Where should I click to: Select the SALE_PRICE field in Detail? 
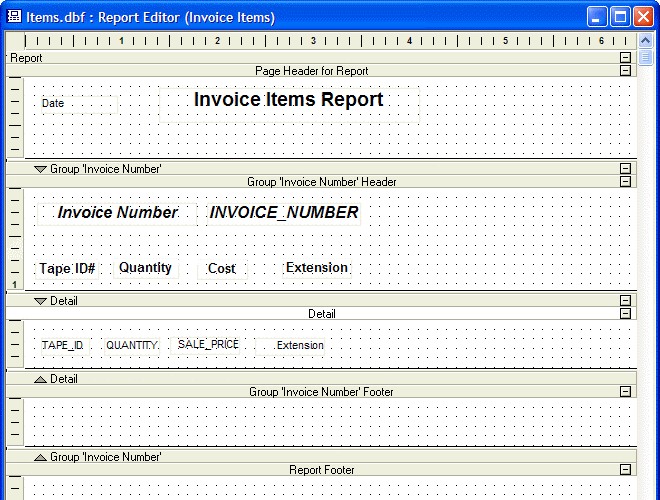click(x=205, y=345)
